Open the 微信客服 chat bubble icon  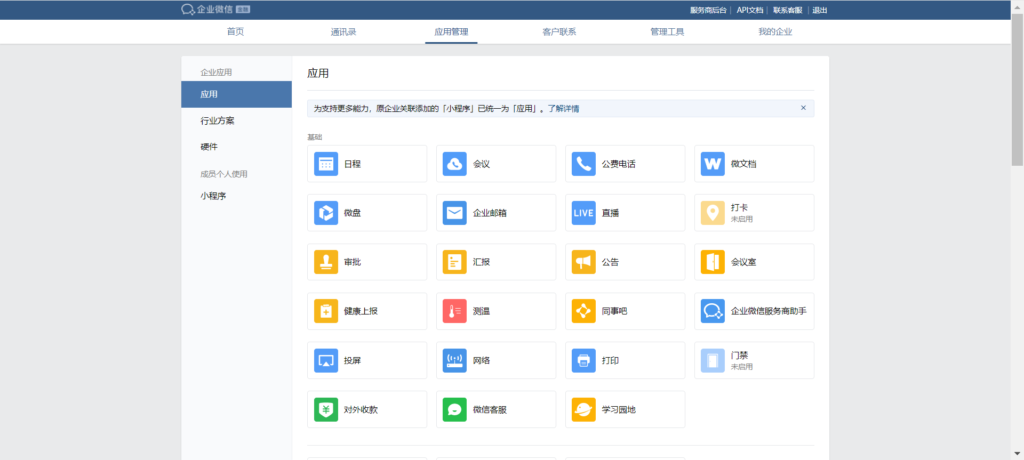(455, 410)
